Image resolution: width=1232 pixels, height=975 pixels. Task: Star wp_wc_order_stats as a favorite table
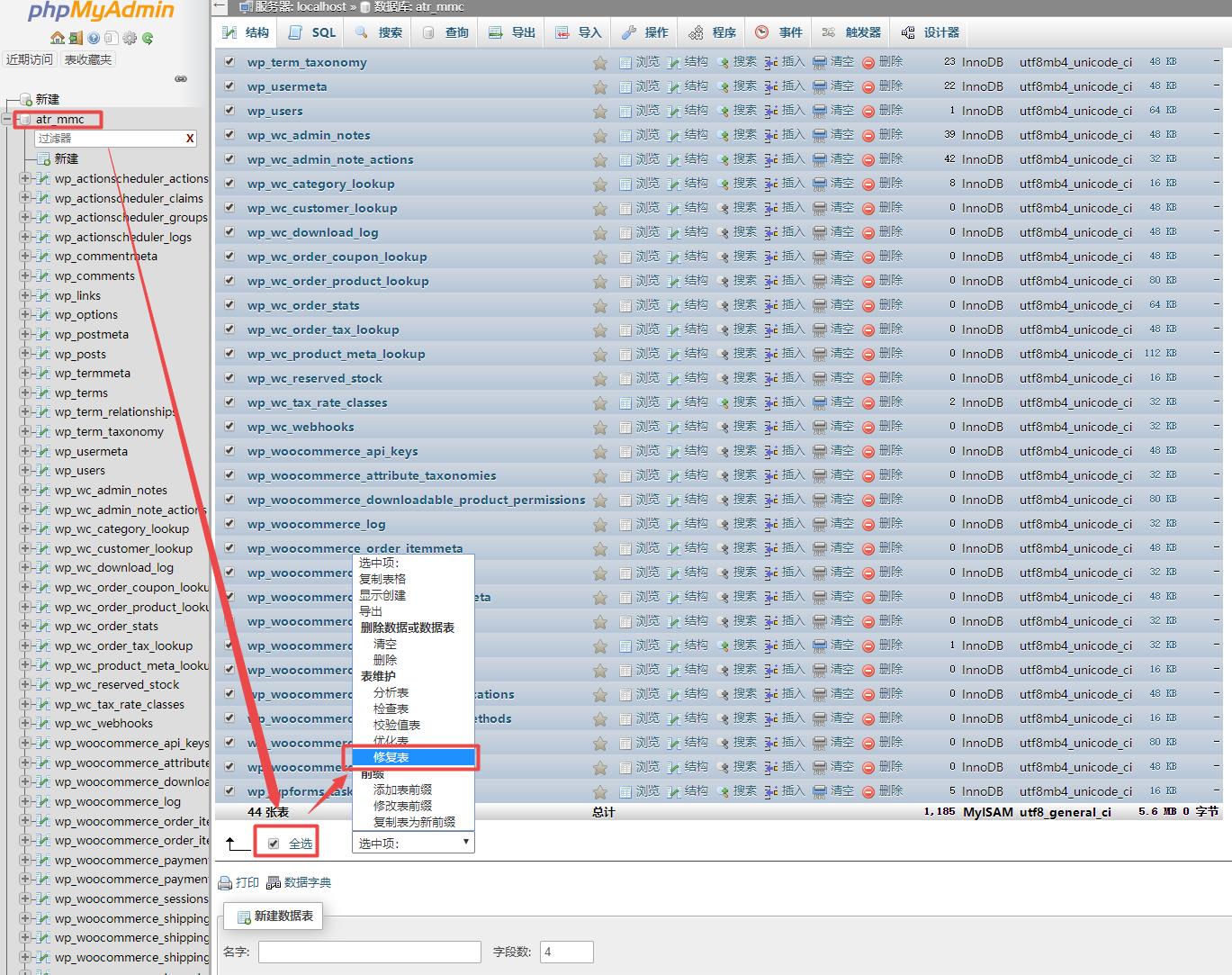[599, 306]
